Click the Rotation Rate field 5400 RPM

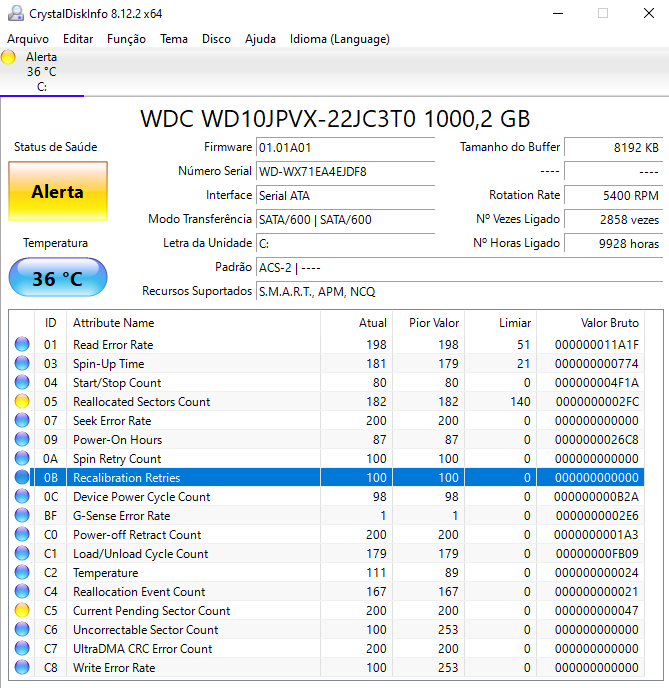point(613,196)
